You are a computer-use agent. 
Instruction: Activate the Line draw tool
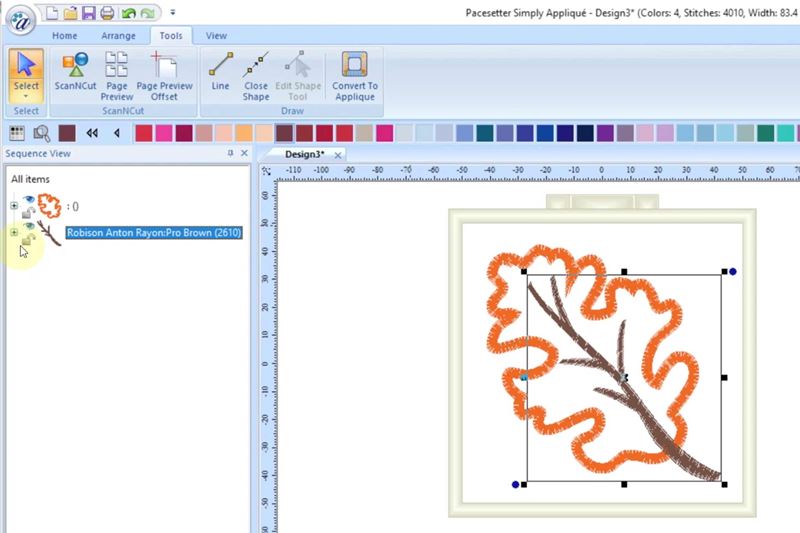click(220, 75)
